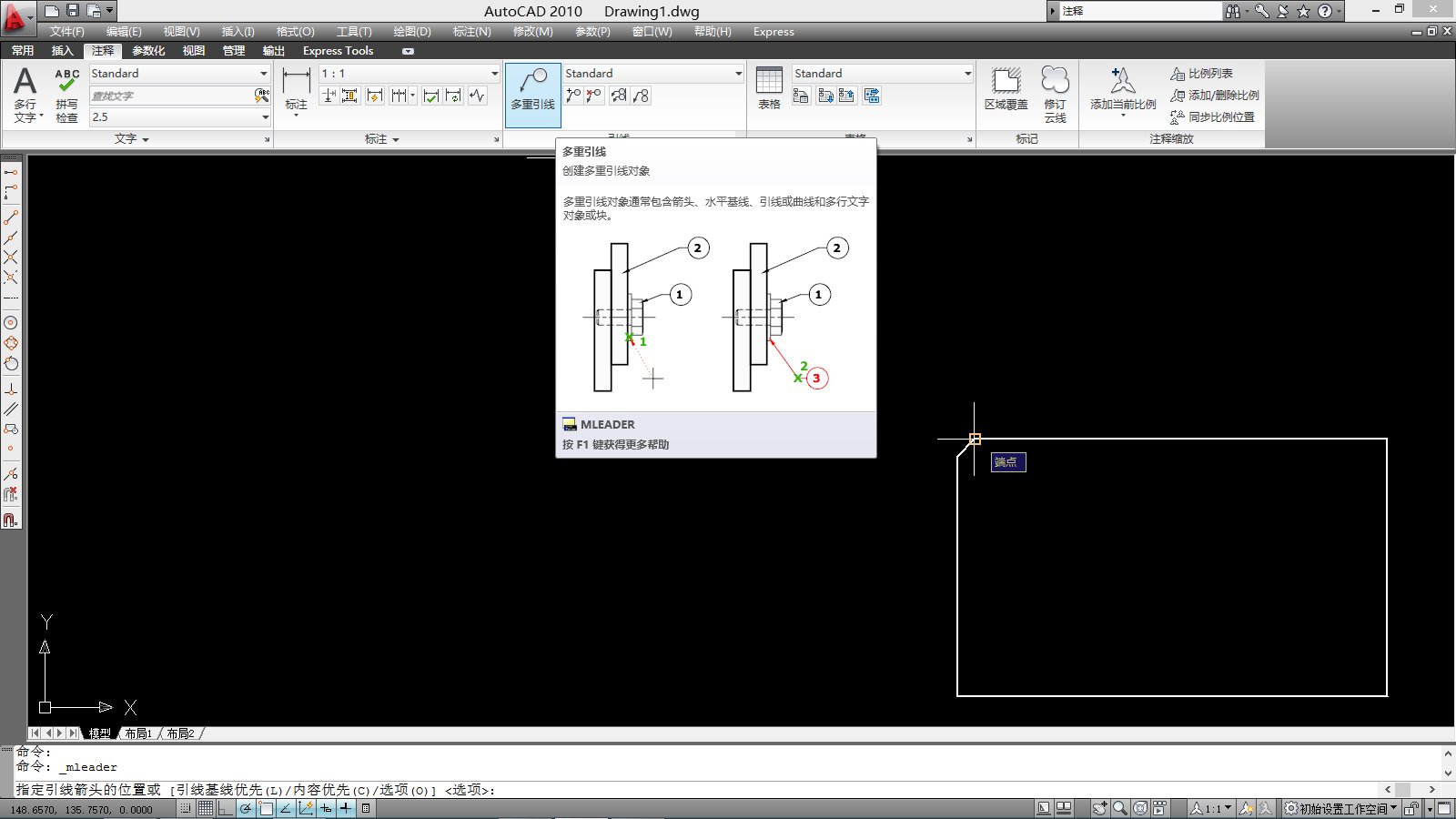The width and height of the screenshot is (1456, 819).
Task: Toggle the interface lock padlock icon
Action: click(x=1410, y=808)
